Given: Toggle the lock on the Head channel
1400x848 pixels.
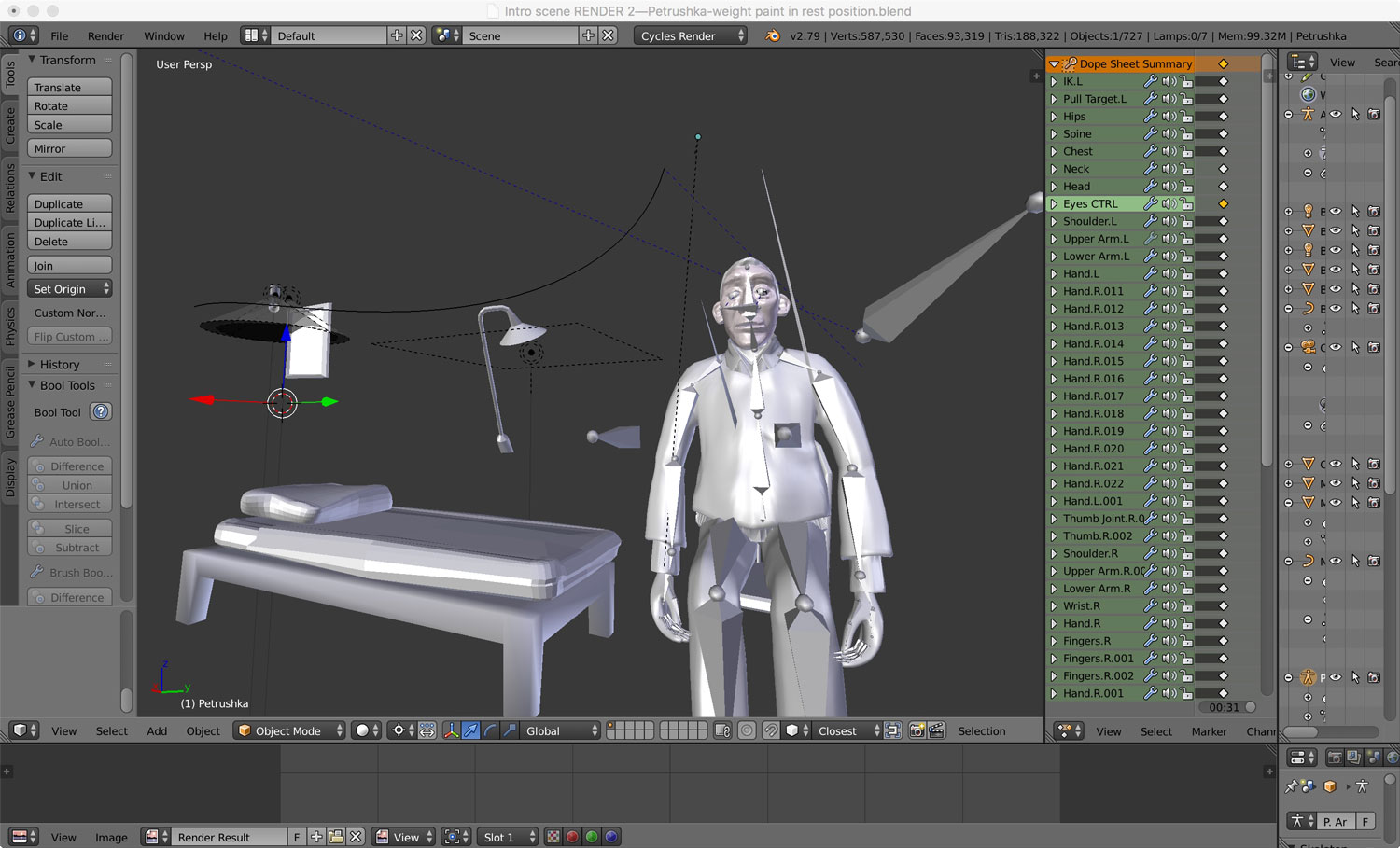Looking at the screenshot, I should pyautogui.click(x=1186, y=187).
